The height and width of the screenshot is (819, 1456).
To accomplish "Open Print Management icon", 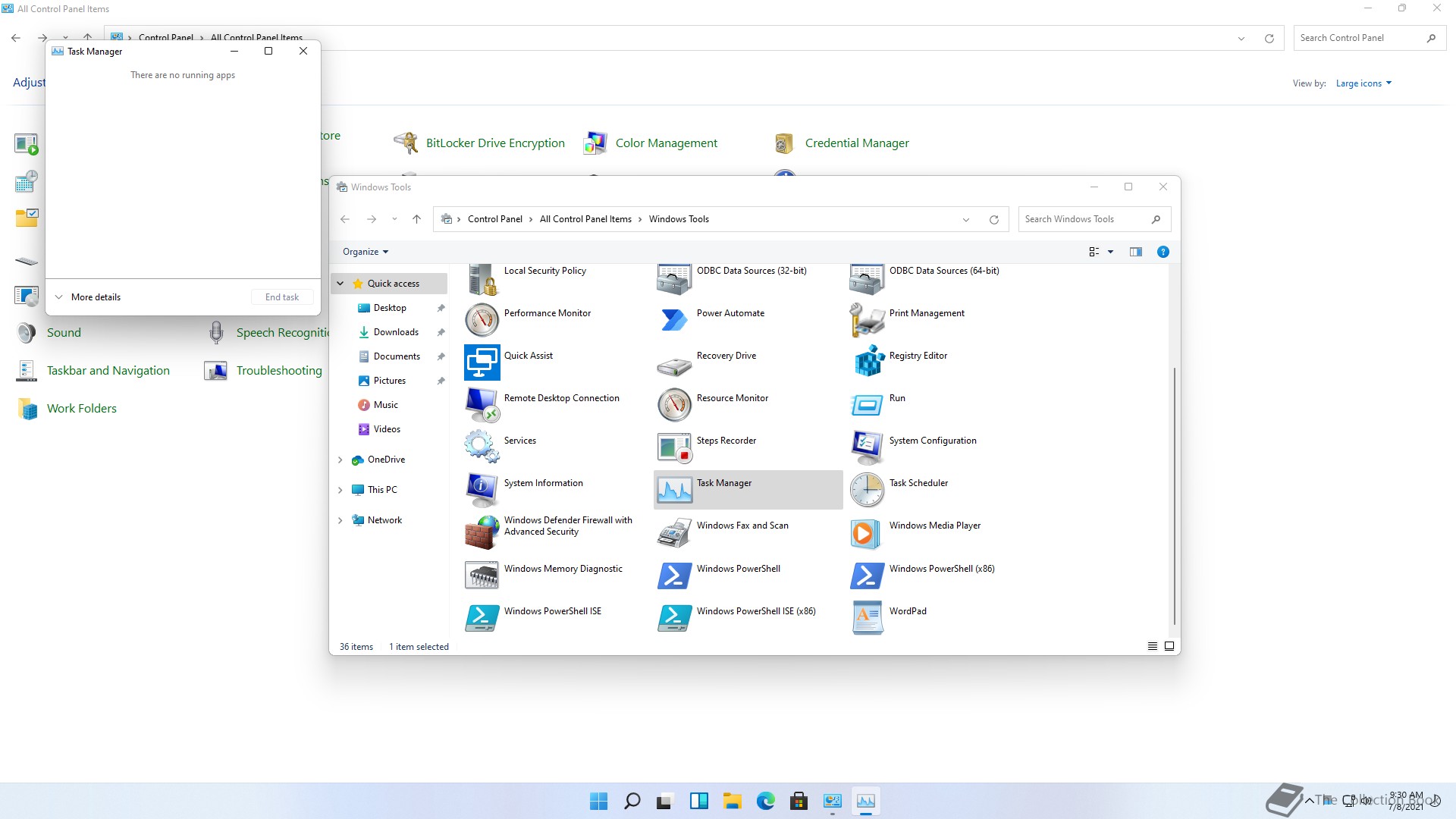I will point(868,321).
